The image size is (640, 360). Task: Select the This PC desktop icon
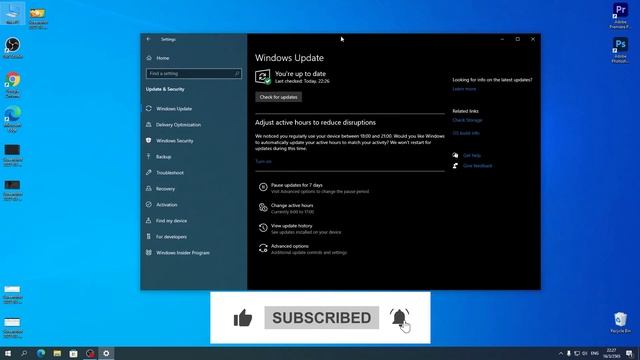(x=12, y=13)
